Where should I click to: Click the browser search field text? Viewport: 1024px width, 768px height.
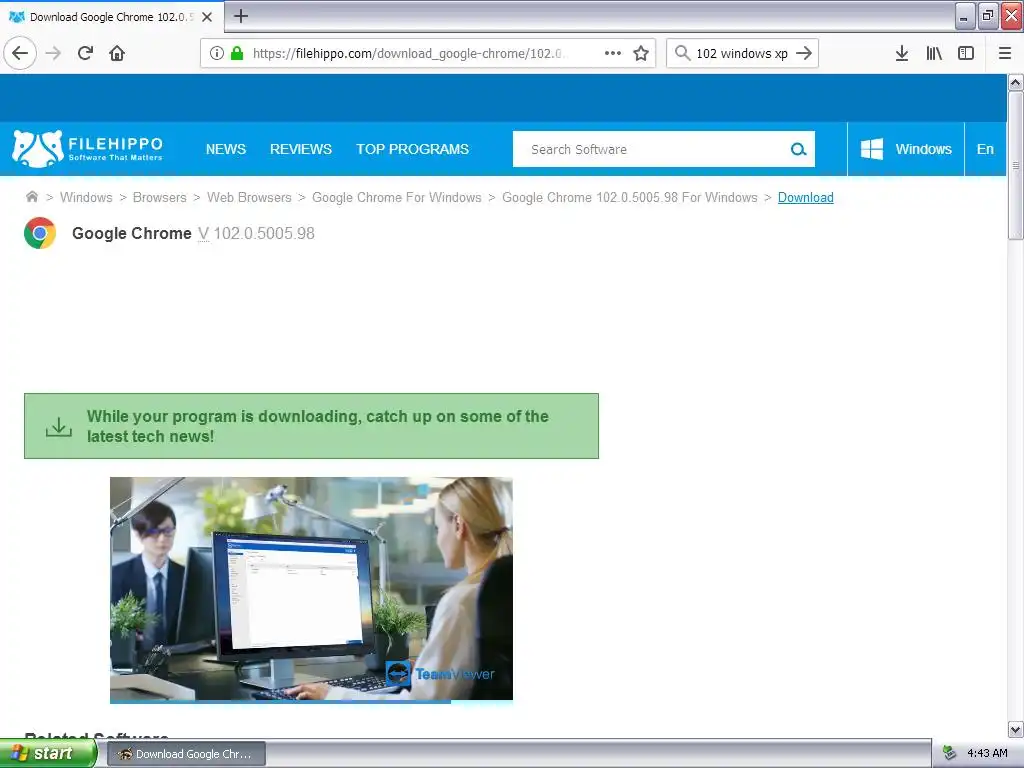[x=742, y=54]
